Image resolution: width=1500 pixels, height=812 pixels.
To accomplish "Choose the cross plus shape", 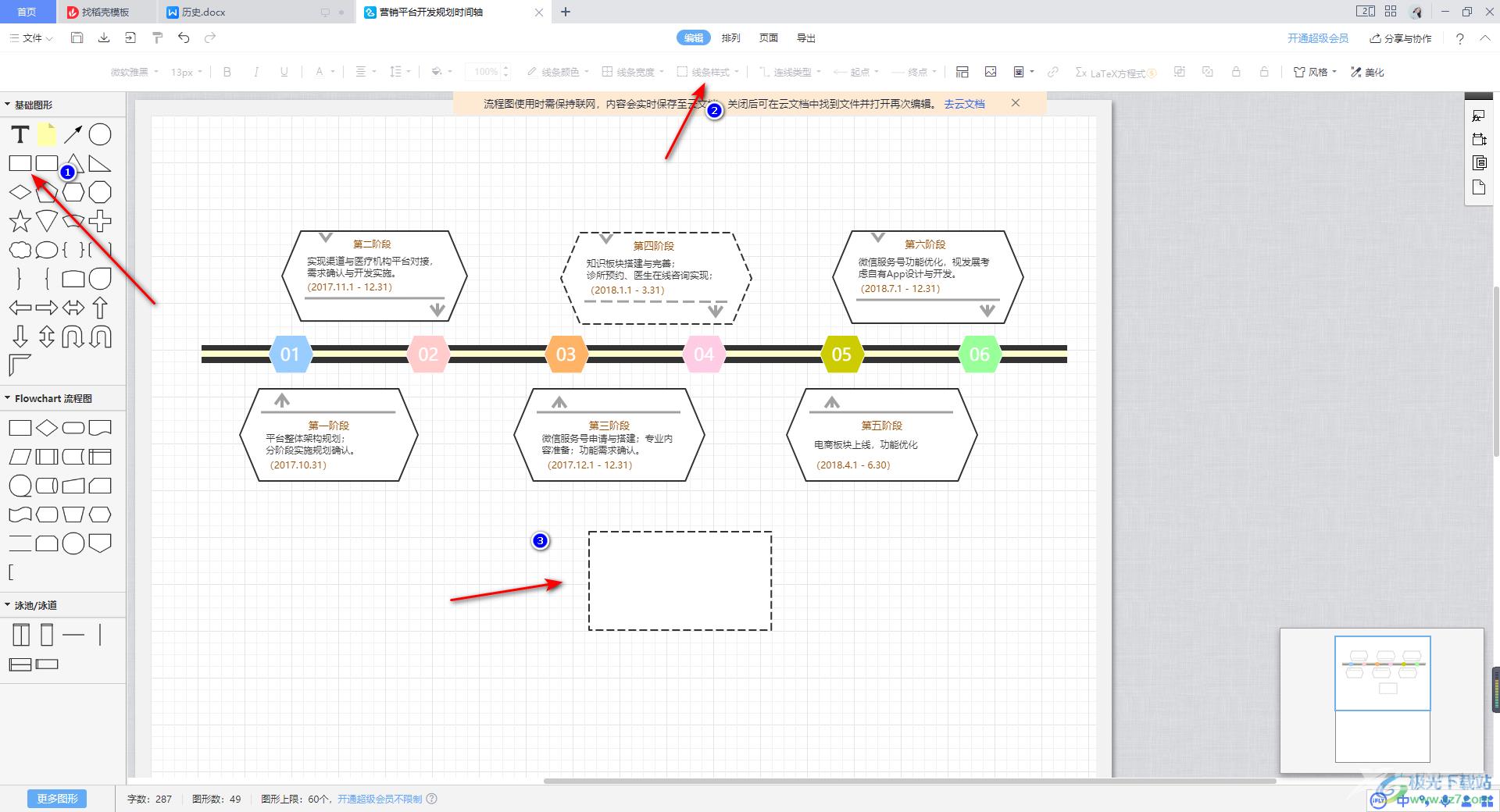I will [100, 221].
